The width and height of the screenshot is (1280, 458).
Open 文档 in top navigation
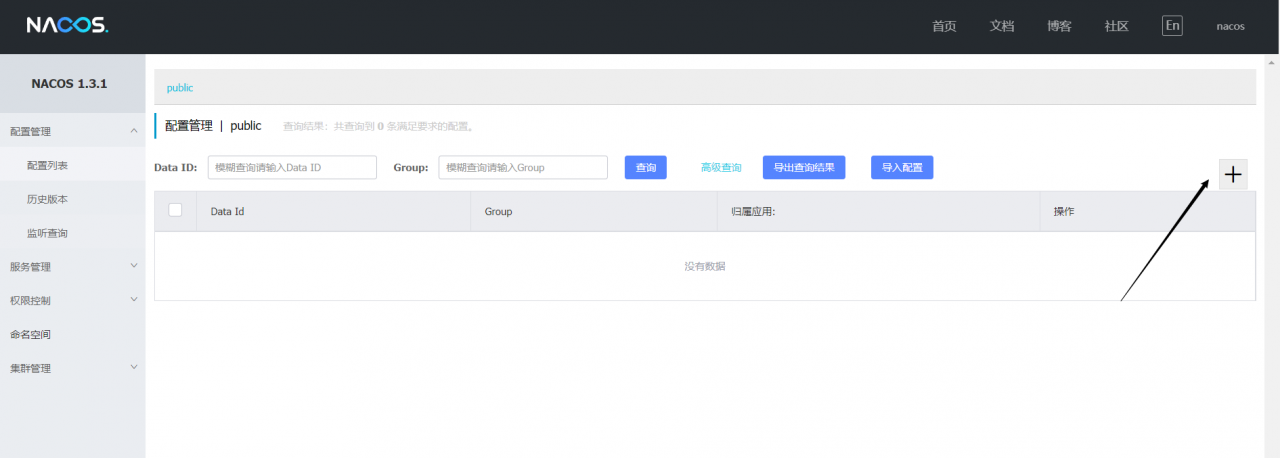(1002, 26)
